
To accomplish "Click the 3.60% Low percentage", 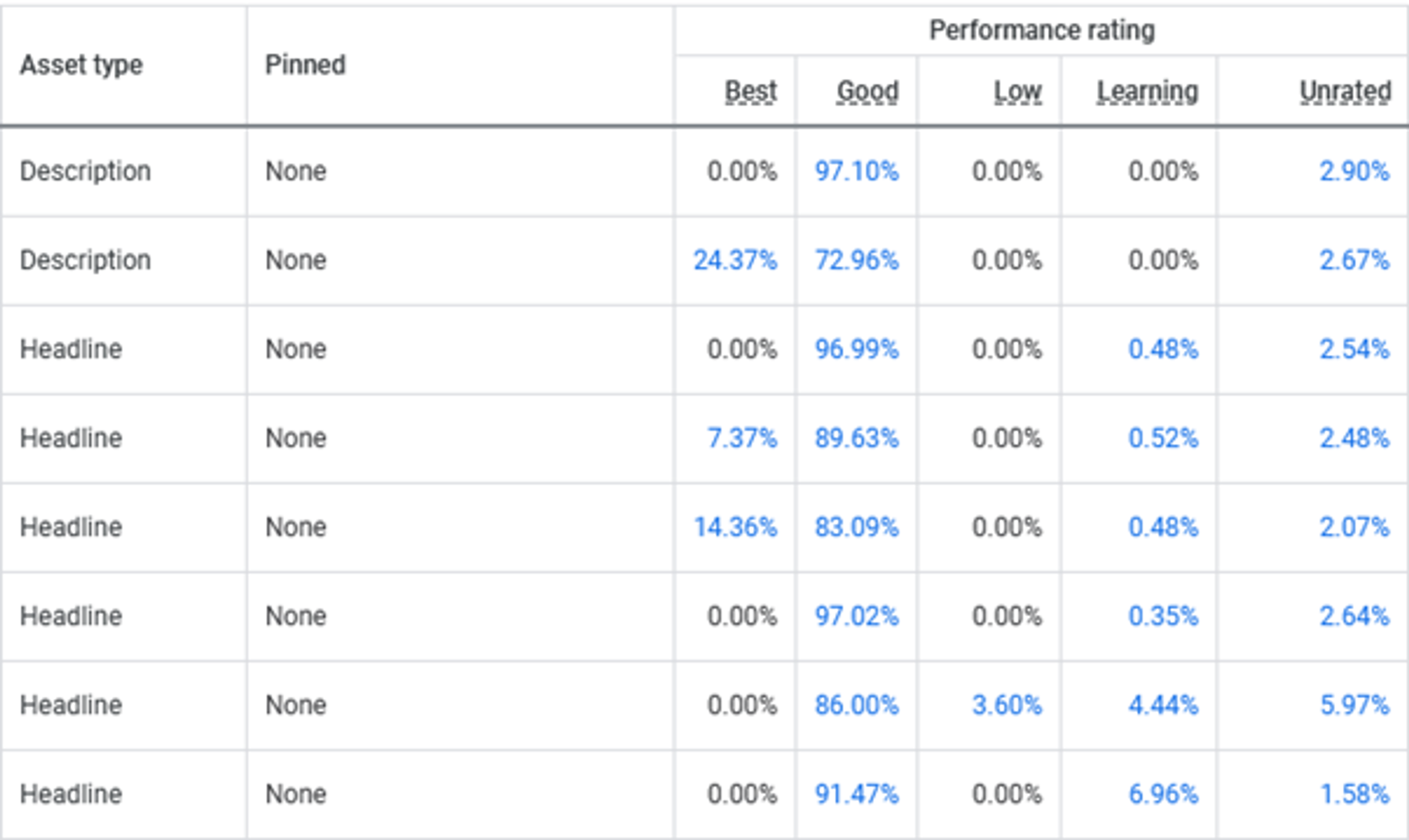I will click(1007, 705).
